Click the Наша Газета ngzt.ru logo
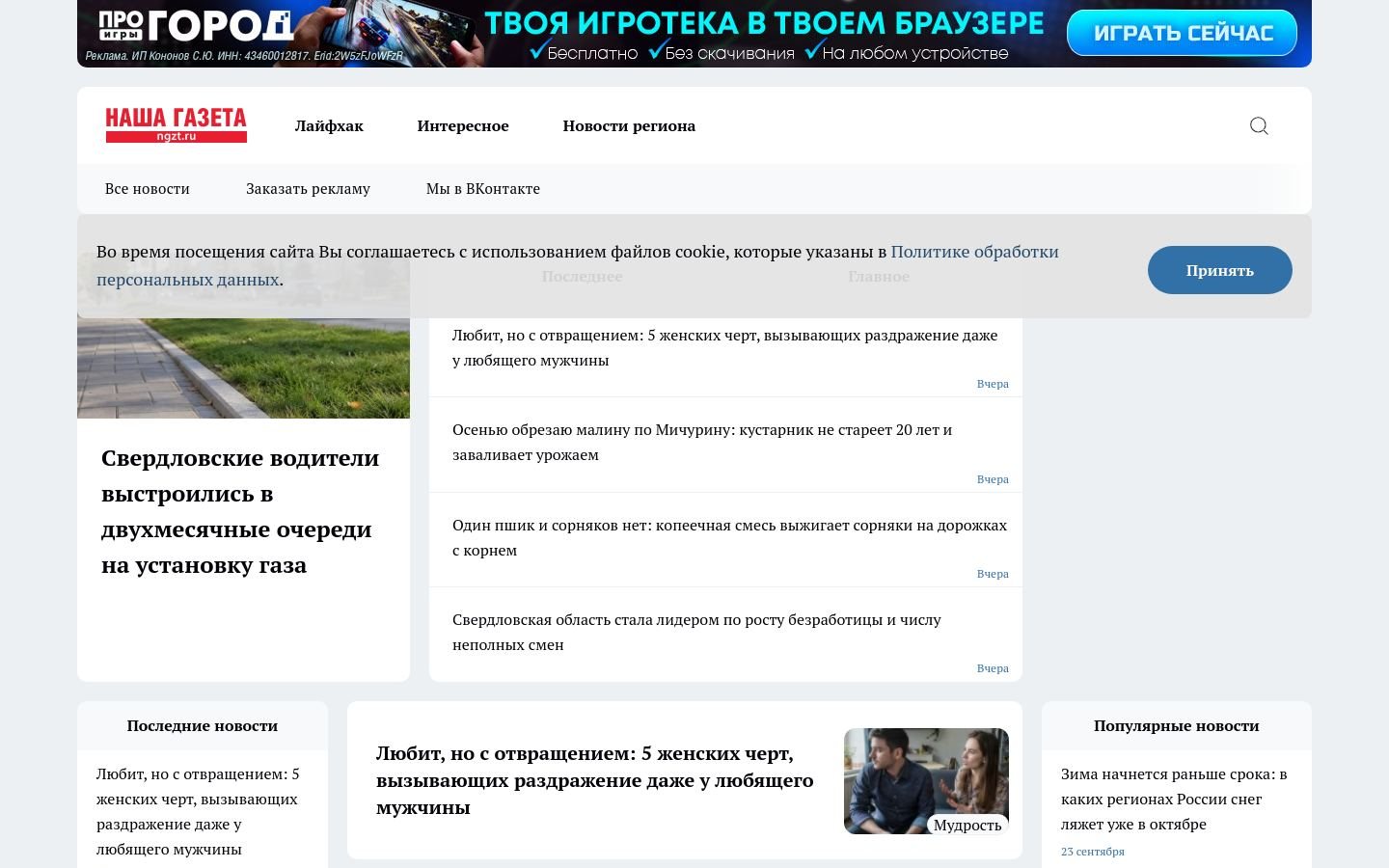This screenshot has width=1389, height=868. 176,125
